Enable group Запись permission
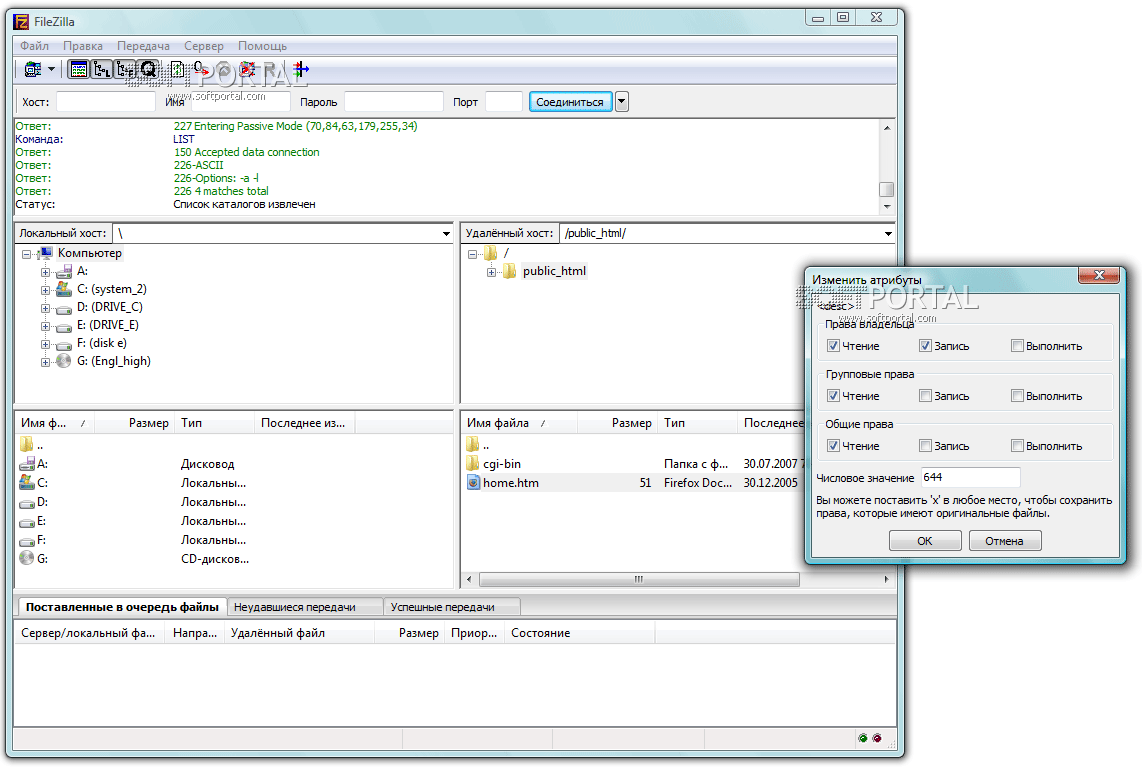 tap(925, 396)
